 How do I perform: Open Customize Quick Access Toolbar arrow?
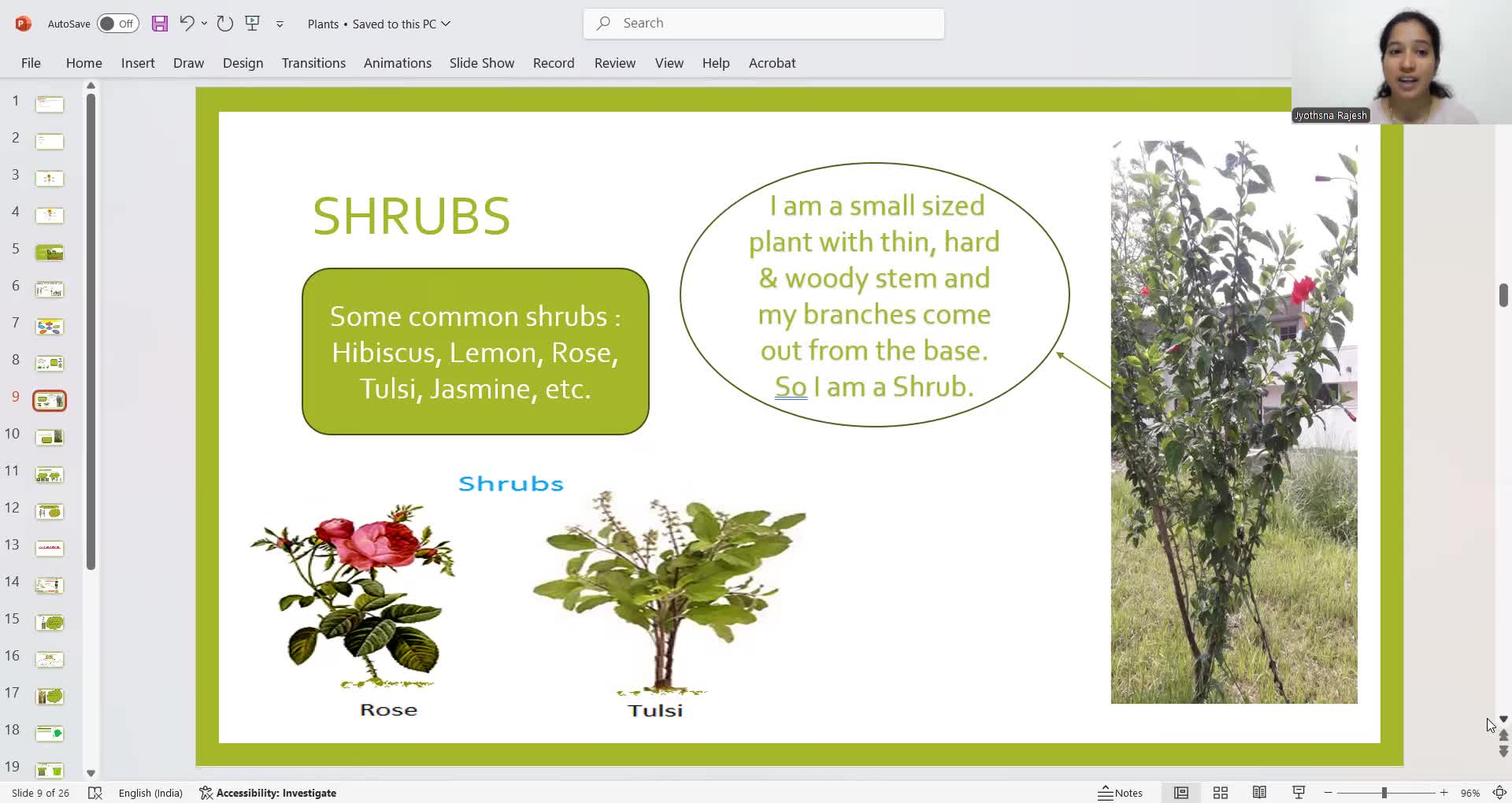tap(280, 24)
